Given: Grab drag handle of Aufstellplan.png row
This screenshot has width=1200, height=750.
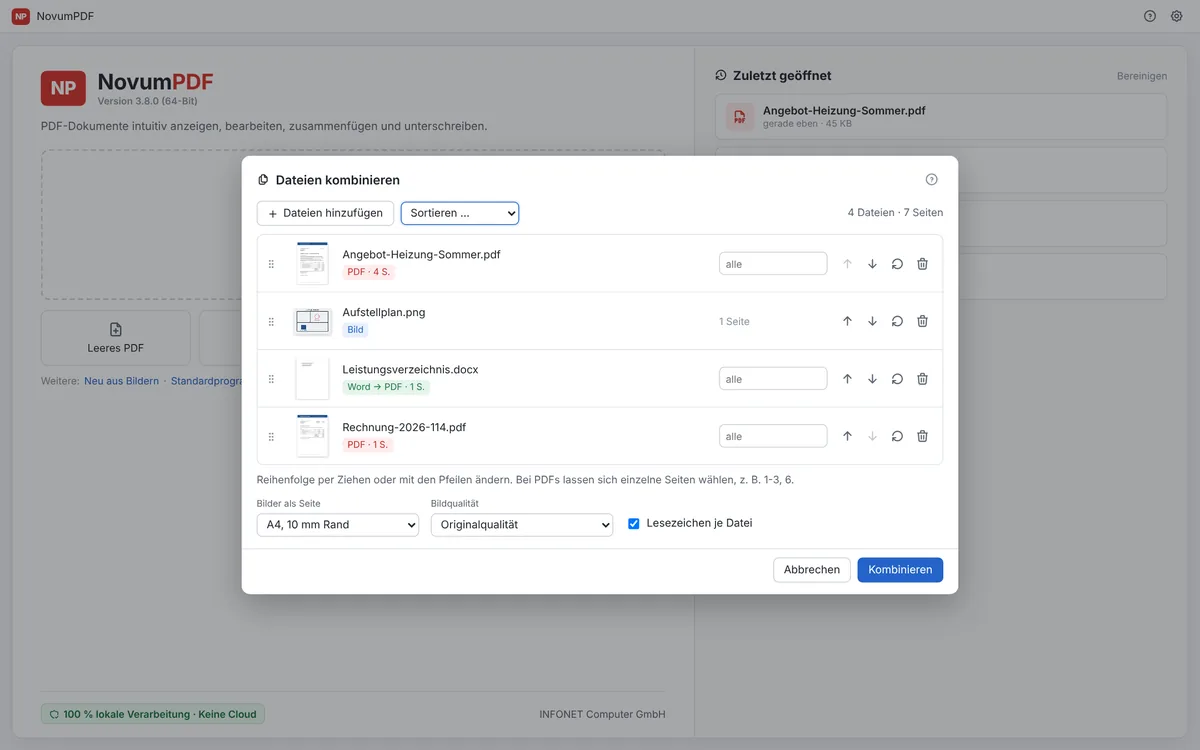Looking at the screenshot, I should [x=271, y=322].
